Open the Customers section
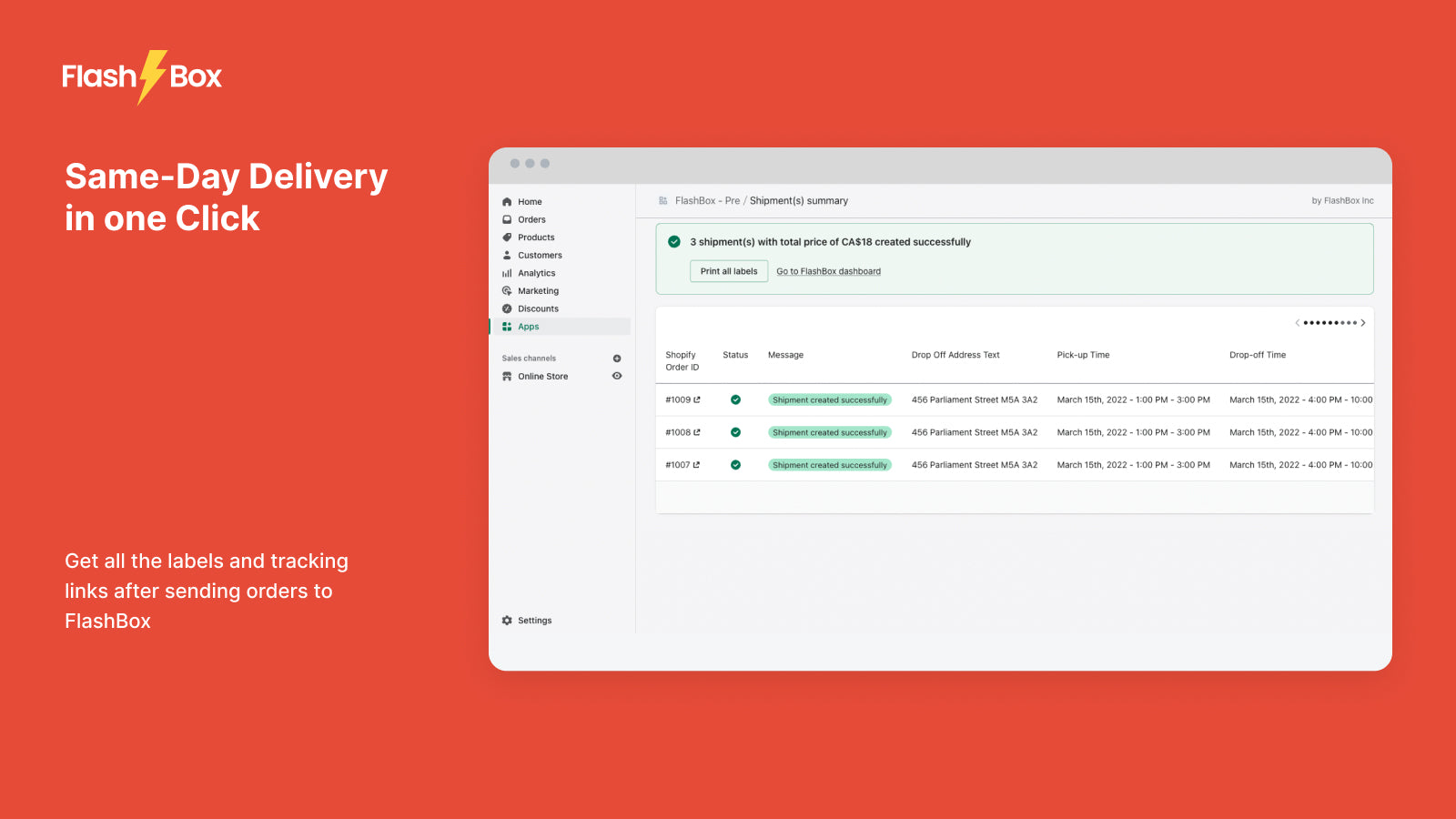1456x819 pixels. coord(540,256)
